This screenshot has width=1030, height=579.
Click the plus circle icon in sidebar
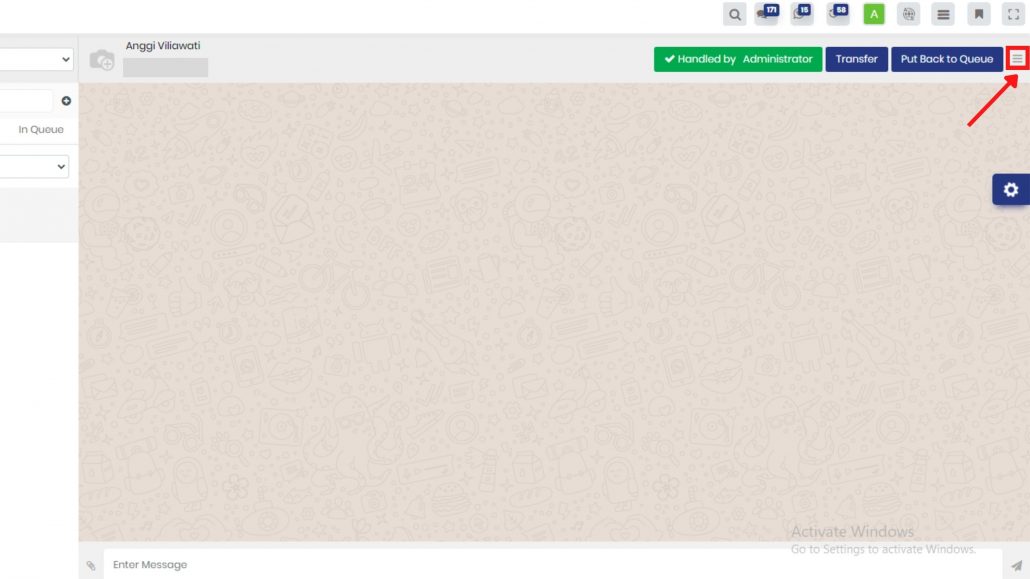pos(66,101)
